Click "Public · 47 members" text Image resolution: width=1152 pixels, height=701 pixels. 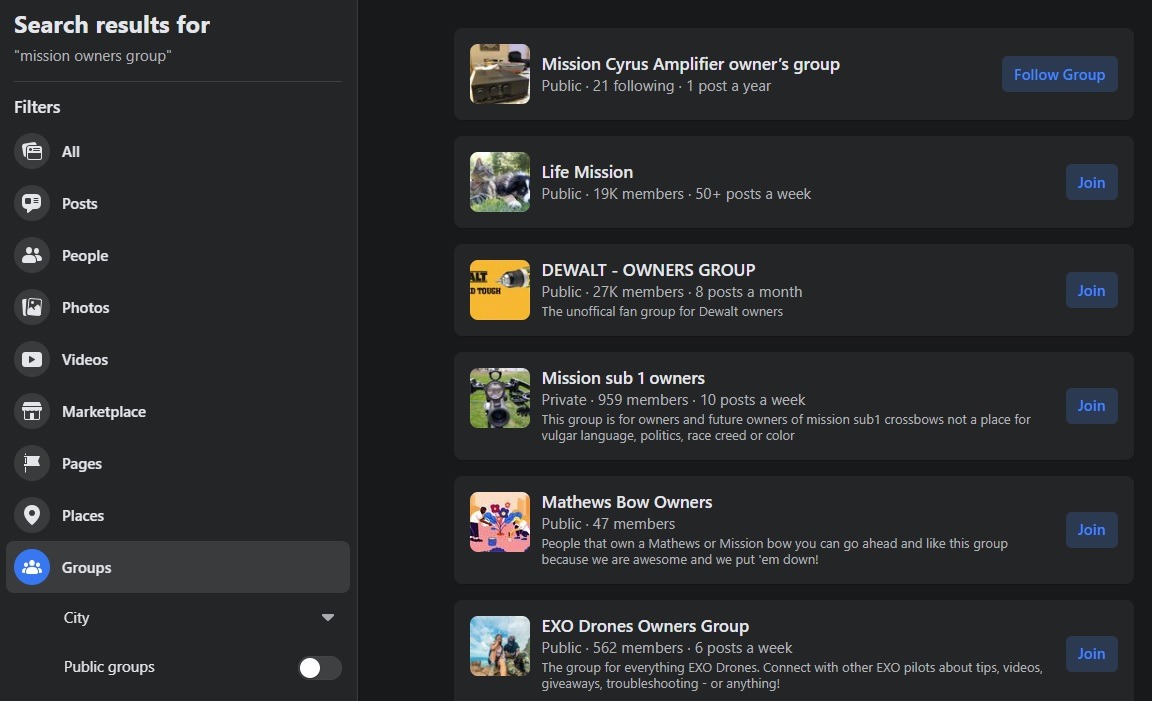point(608,524)
